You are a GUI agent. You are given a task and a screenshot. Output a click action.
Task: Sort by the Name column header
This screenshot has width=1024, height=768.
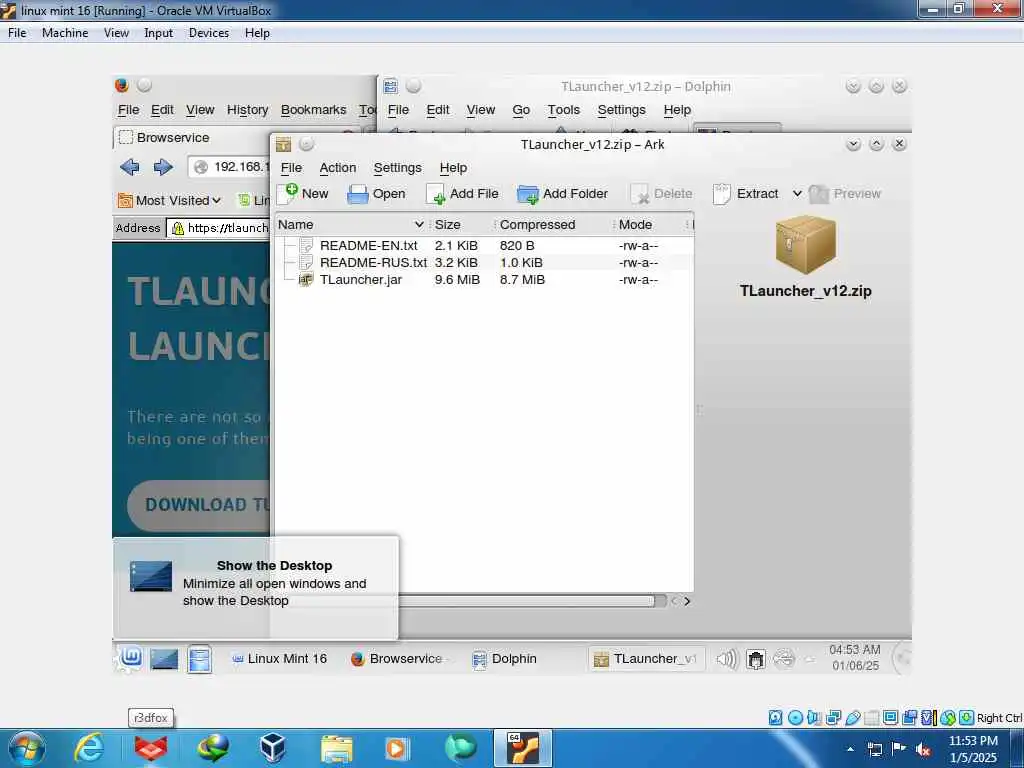[351, 225]
